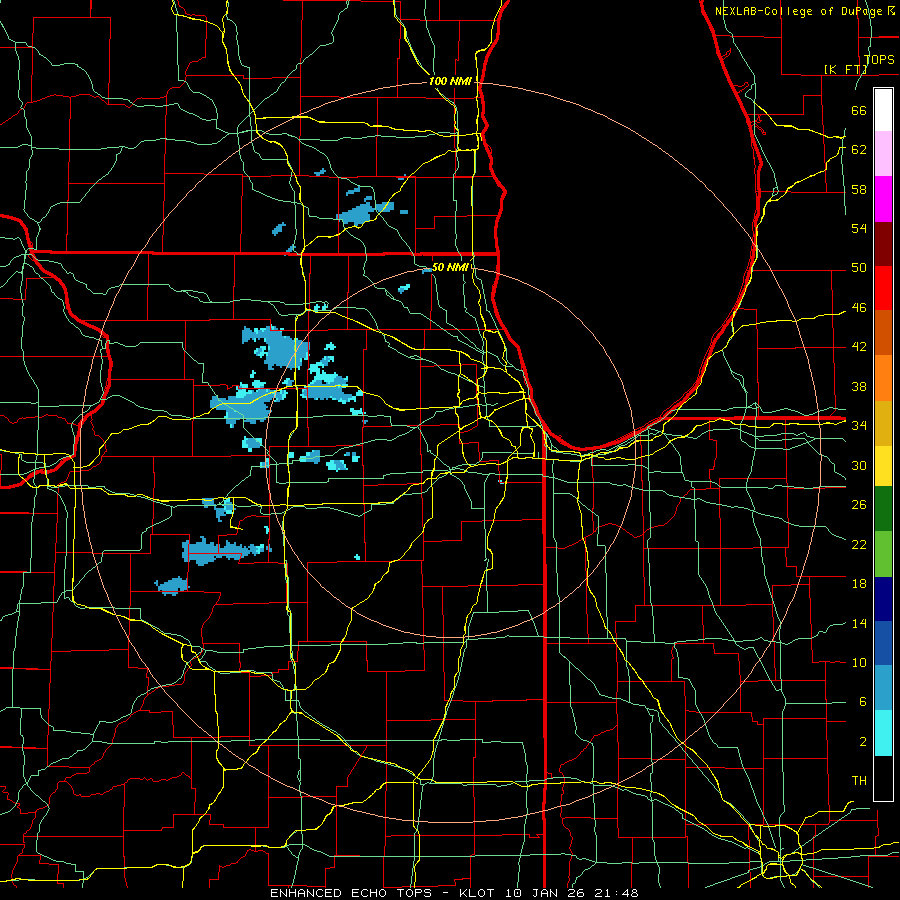Click the dark red (maroon) legend swatch
The image size is (900, 900).
[883, 243]
